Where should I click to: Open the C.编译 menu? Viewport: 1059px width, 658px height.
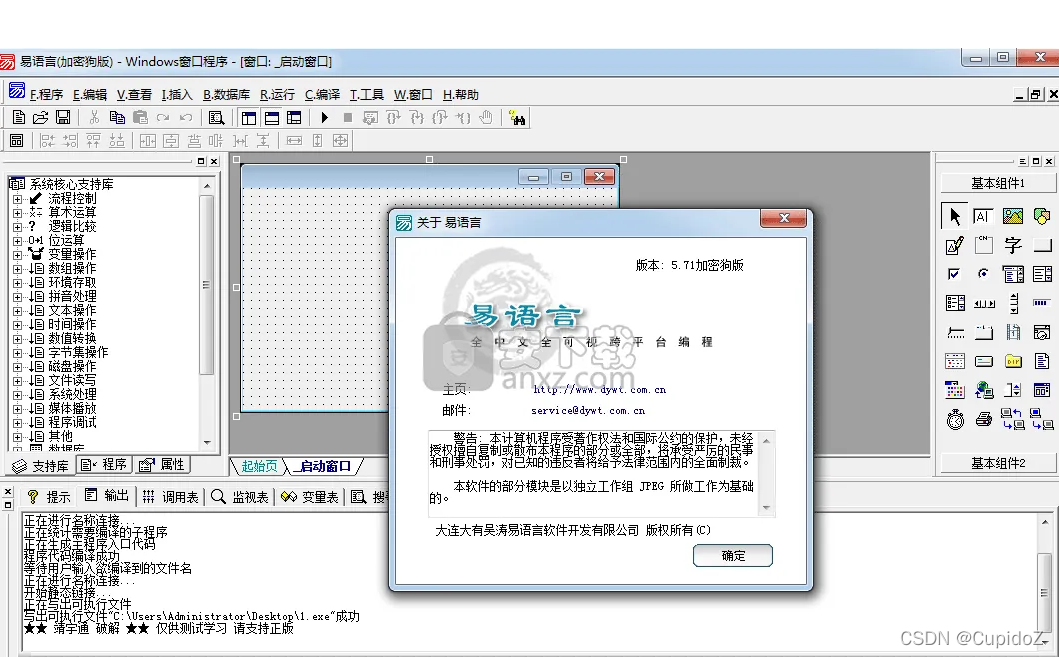click(322, 95)
